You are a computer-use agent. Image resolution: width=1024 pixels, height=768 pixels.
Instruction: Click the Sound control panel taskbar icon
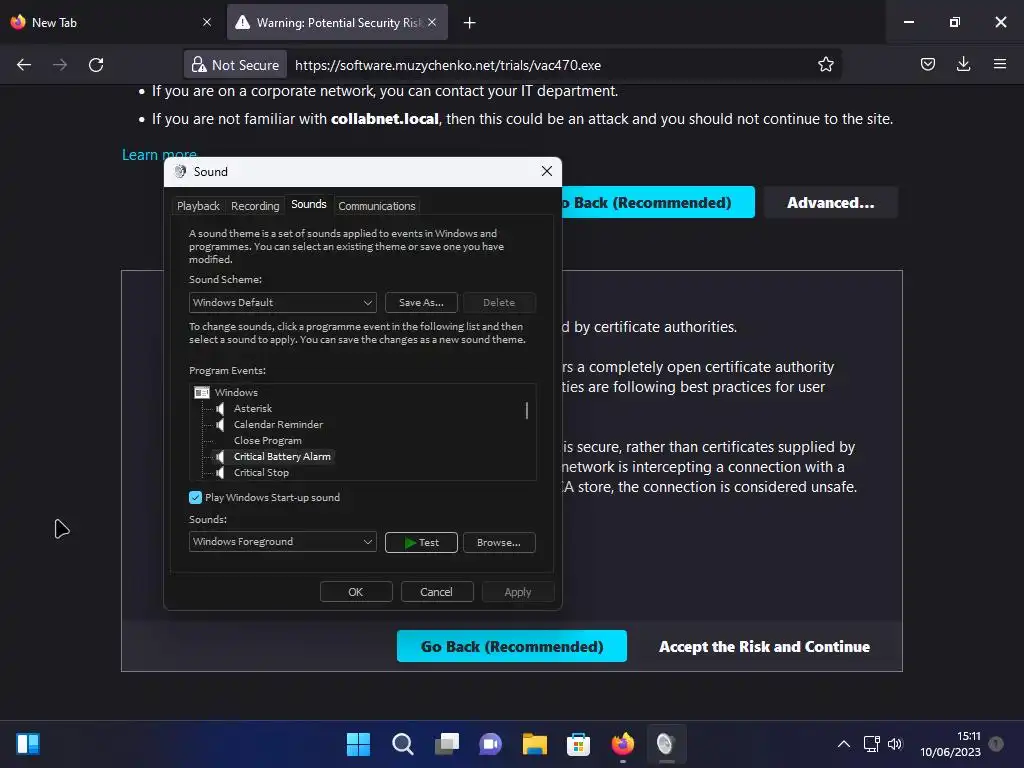coord(666,744)
